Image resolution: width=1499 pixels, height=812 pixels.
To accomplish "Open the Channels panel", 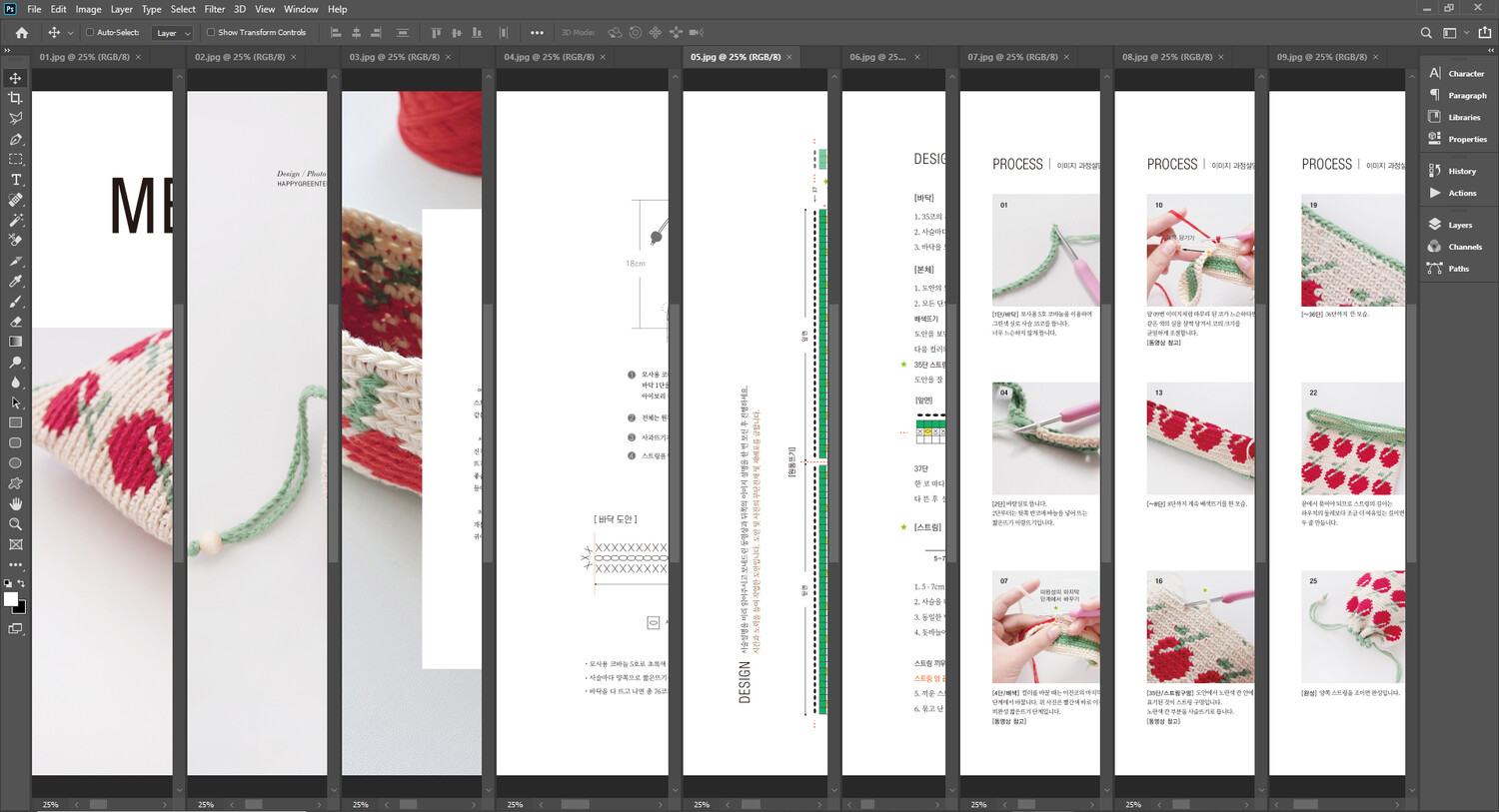I will tap(1464, 247).
